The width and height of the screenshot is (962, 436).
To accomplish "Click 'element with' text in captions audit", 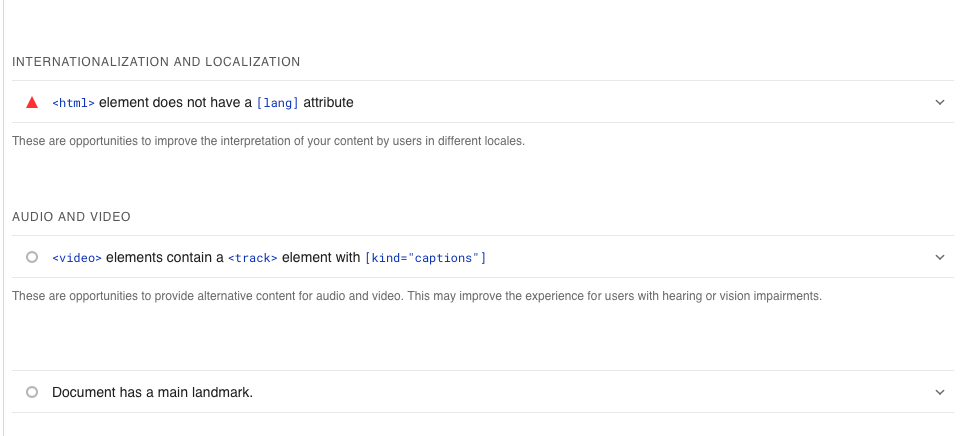I will tap(321, 258).
